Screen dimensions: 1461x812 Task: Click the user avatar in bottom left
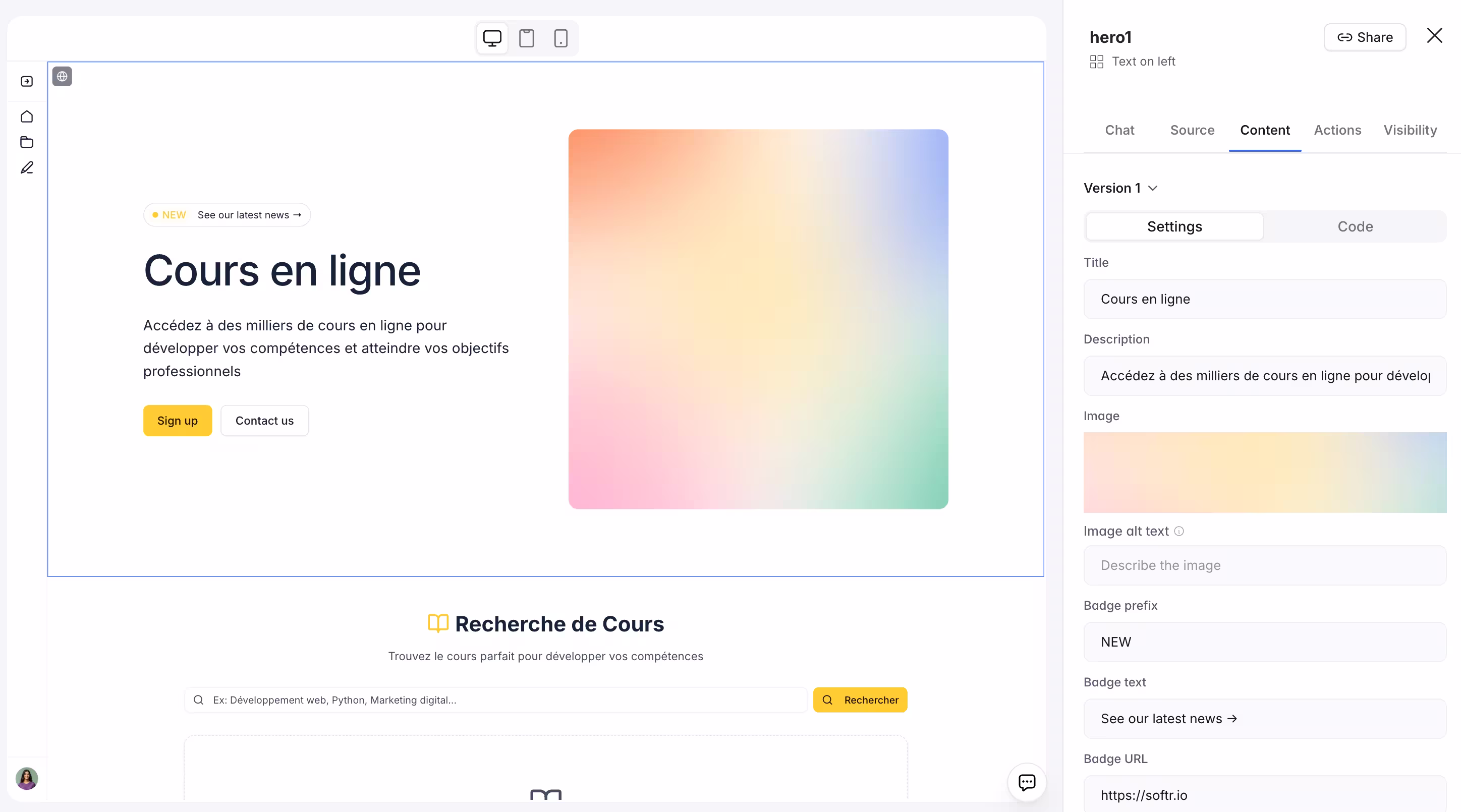(26, 779)
